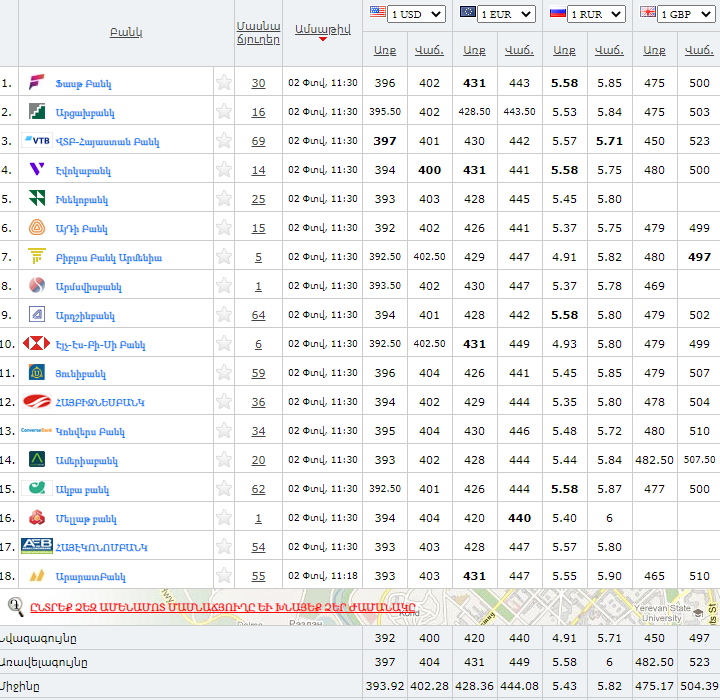Toggle favorite star for row 7 bank
The height and width of the screenshot is (700, 720).
pos(224,256)
